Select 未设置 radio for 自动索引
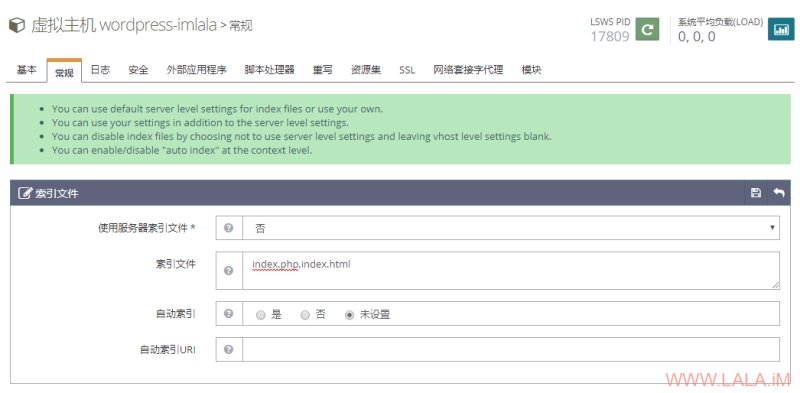This screenshot has height=393, width=800. pyautogui.click(x=349, y=315)
